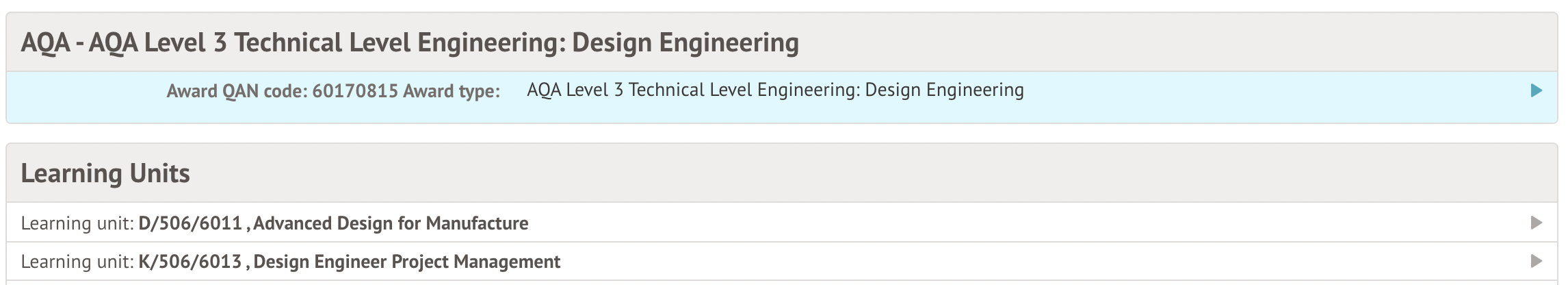Viewport: 1568px width, 285px height.
Task: Click the award type value text
Action: click(x=774, y=90)
